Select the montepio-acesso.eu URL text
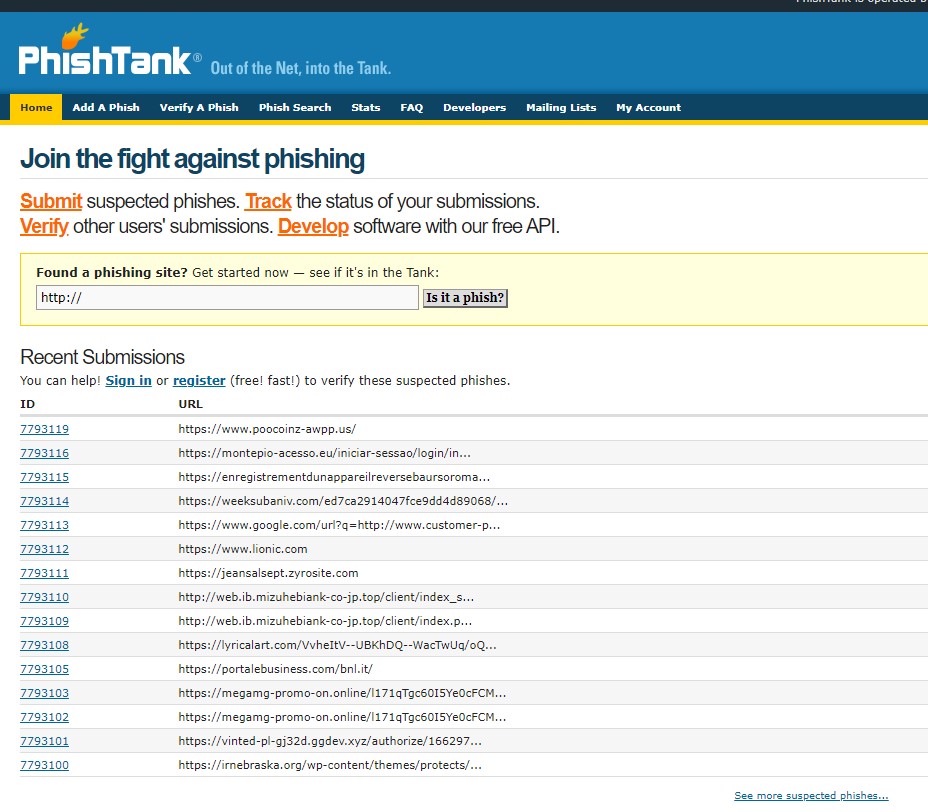 [x=324, y=453]
